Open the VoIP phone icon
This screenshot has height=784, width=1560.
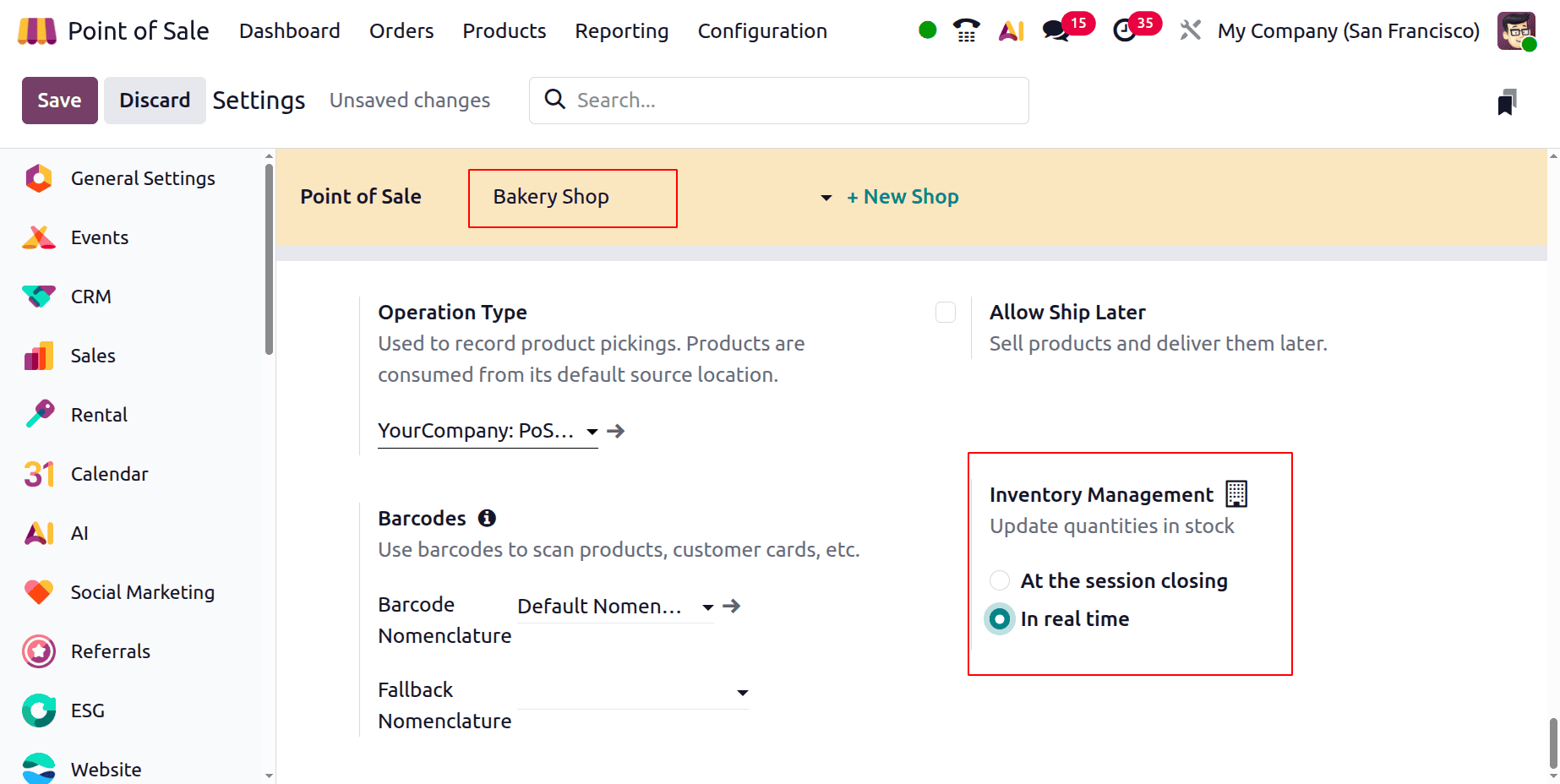coord(966,30)
